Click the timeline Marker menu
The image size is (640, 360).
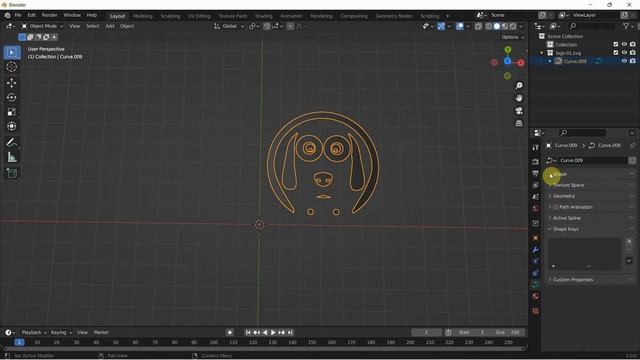click(101, 333)
